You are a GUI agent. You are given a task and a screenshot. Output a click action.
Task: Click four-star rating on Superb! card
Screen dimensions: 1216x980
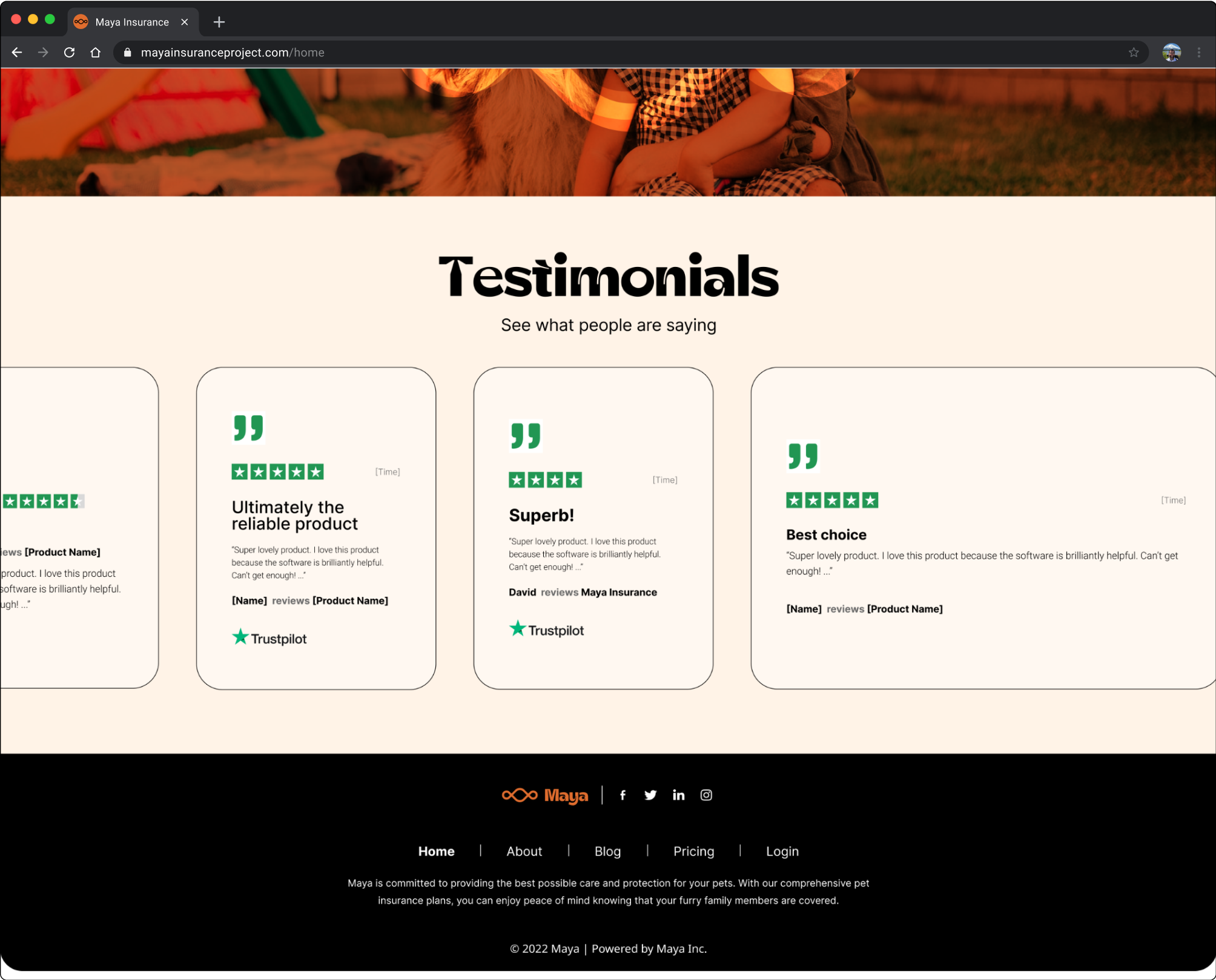[x=545, y=480]
